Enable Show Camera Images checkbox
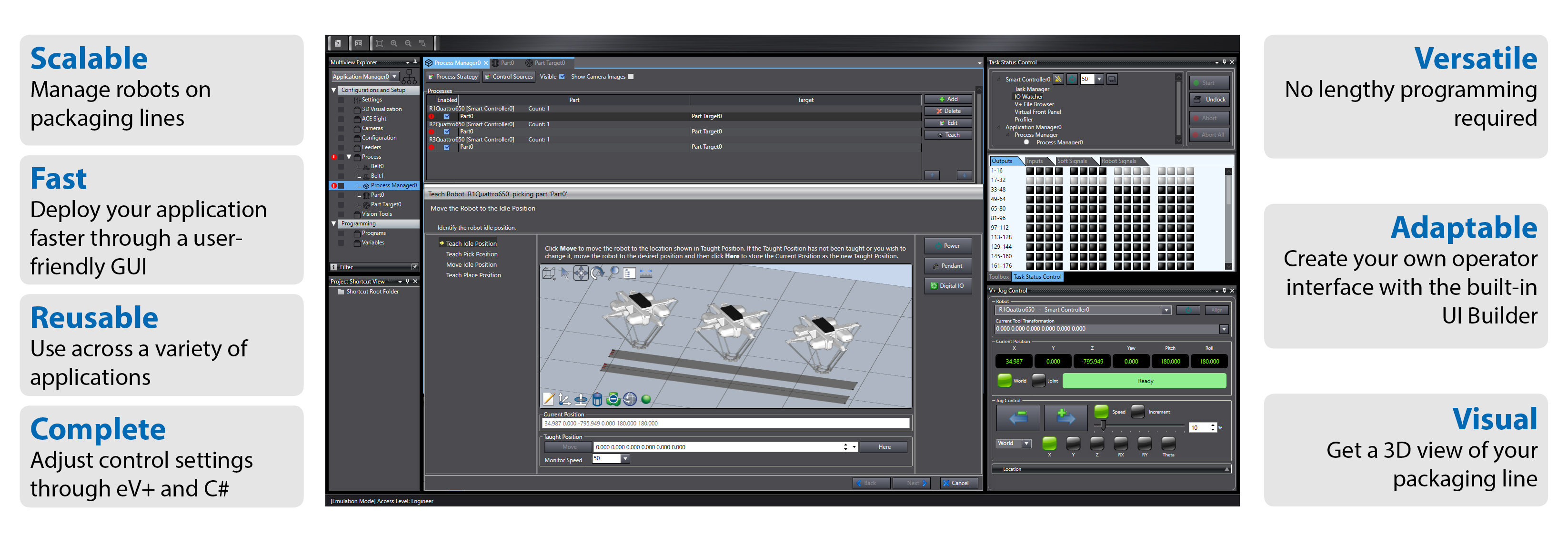The width and height of the screenshot is (1568, 546). (631, 77)
